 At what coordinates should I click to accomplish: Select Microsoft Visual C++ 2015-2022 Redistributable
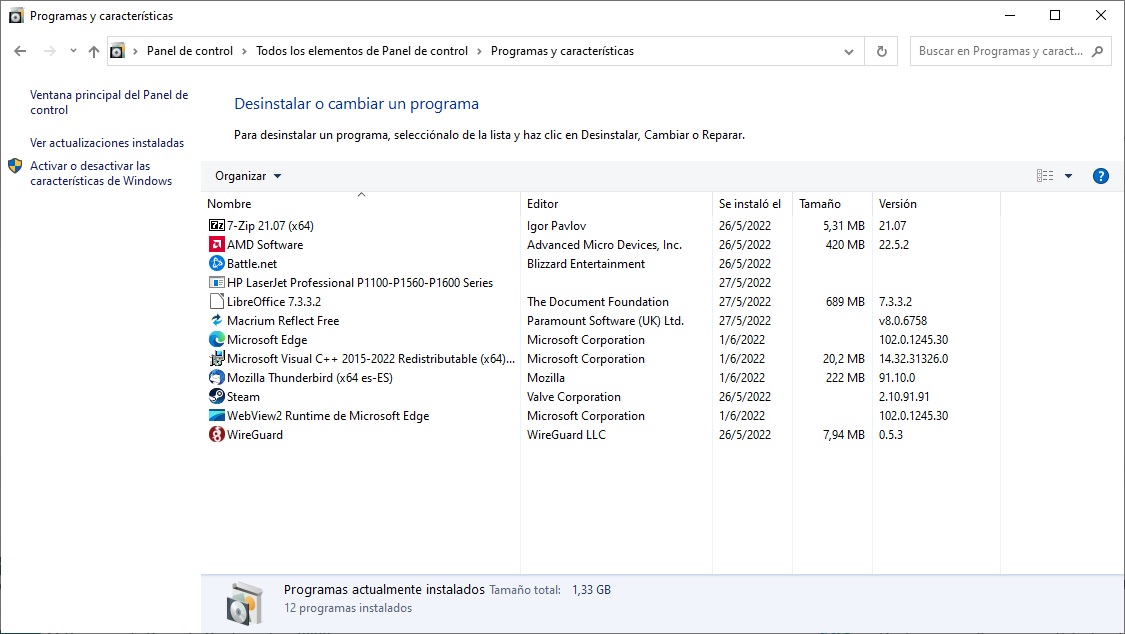(x=371, y=359)
